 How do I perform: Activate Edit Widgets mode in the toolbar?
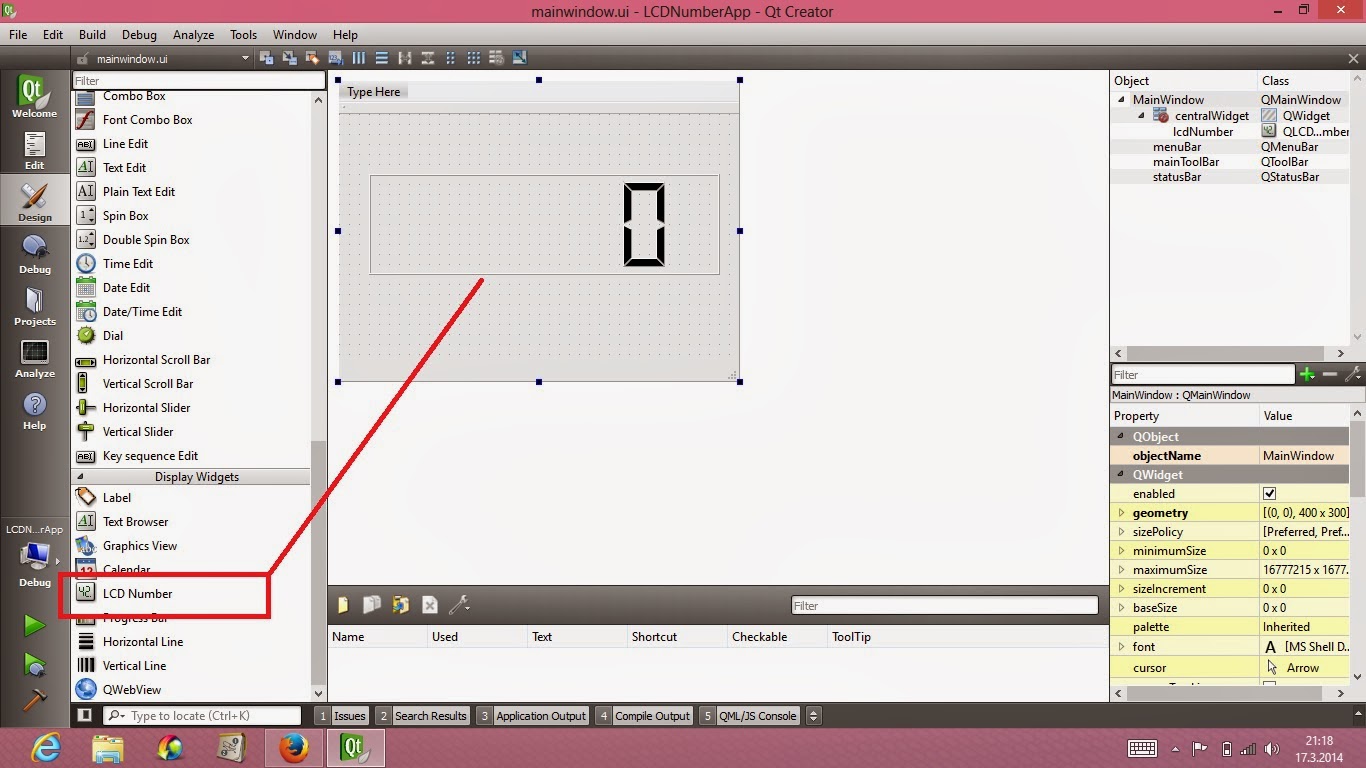click(266, 58)
